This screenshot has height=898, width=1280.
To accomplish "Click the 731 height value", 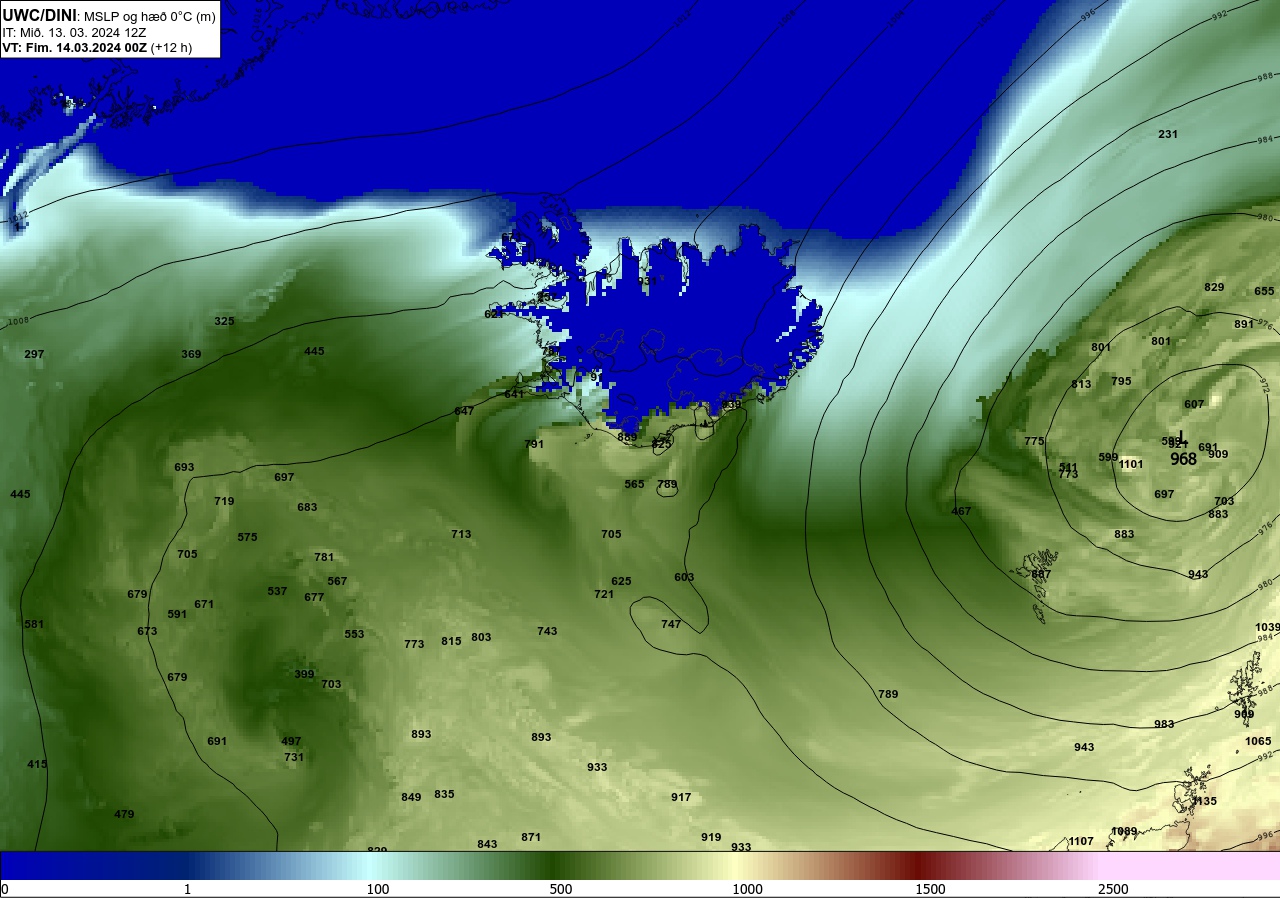I will click(x=294, y=757).
